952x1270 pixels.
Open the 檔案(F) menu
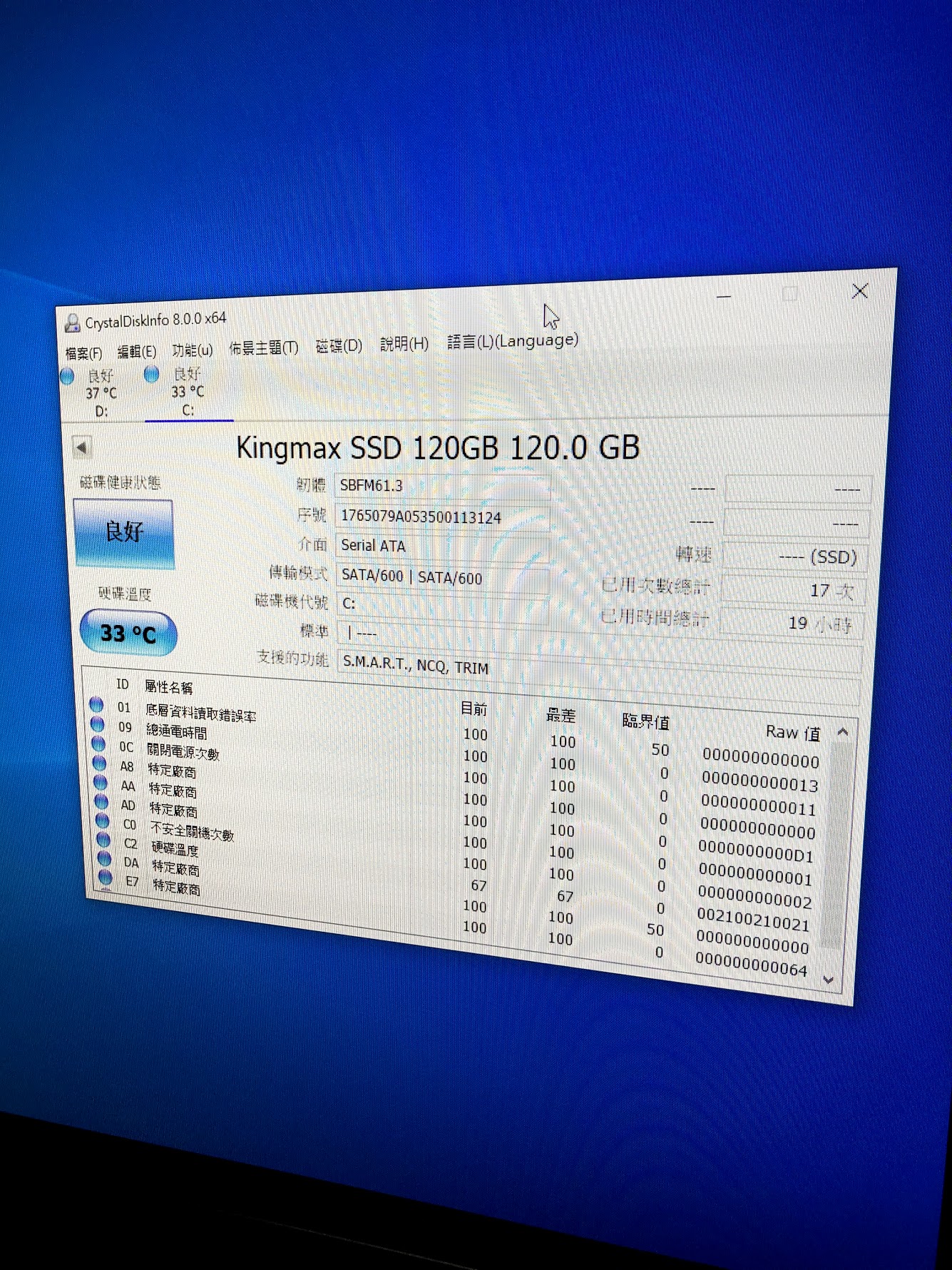(x=83, y=354)
